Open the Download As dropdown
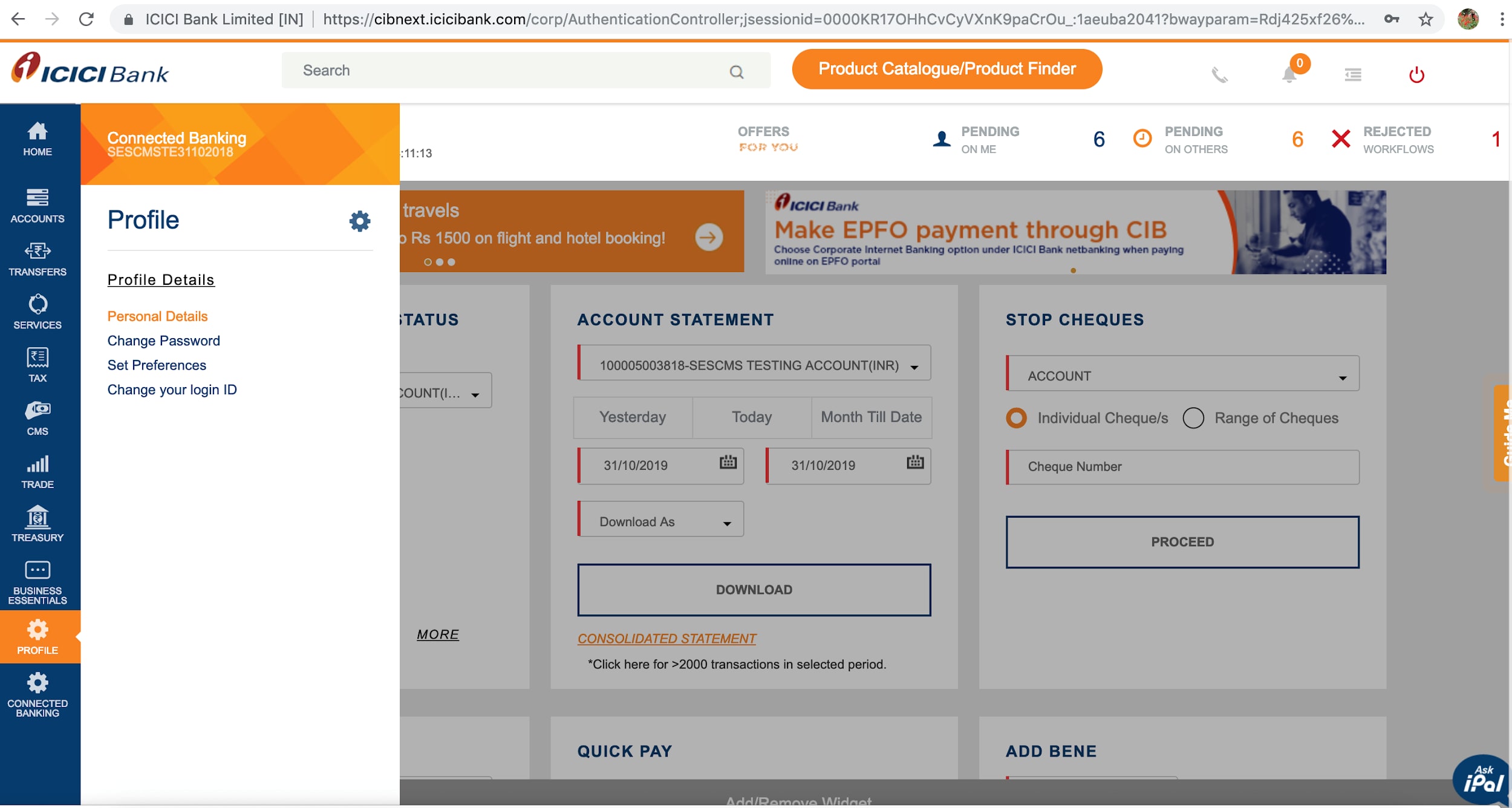 tap(660, 519)
